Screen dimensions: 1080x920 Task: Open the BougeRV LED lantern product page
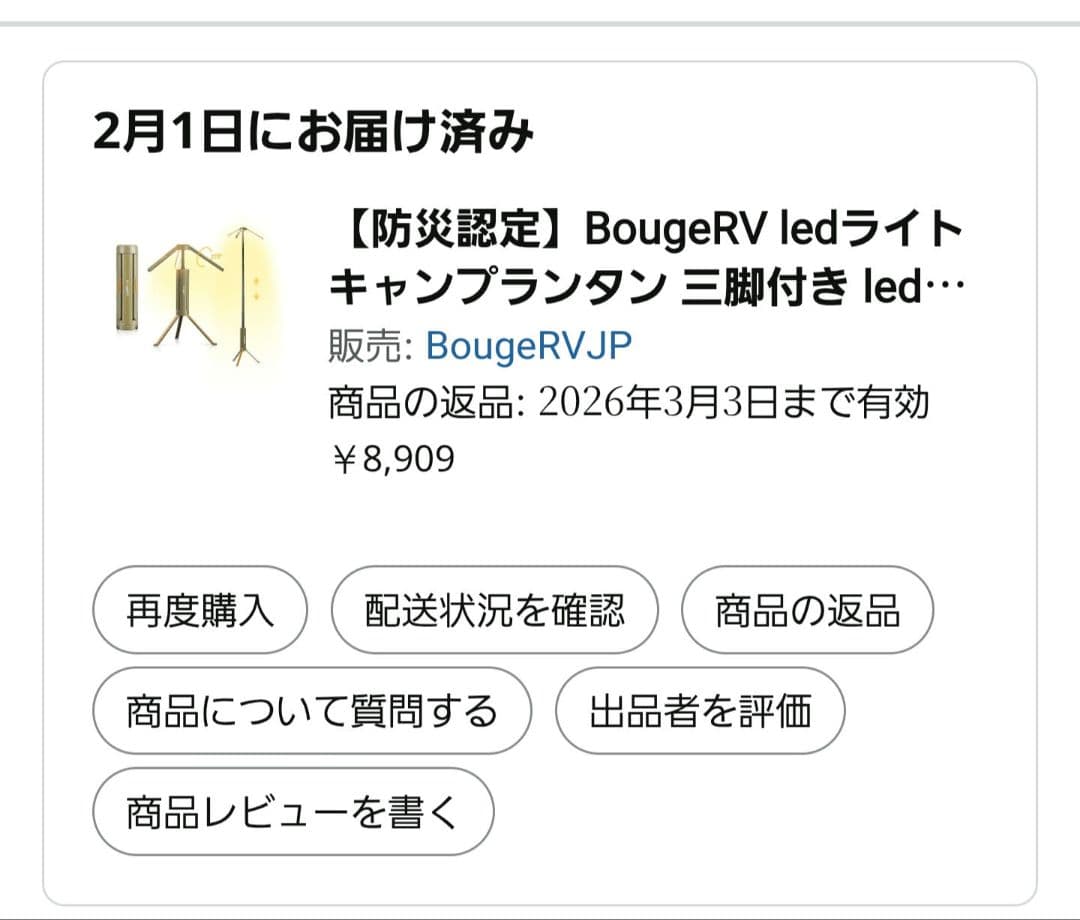click(x=640, y=260)
